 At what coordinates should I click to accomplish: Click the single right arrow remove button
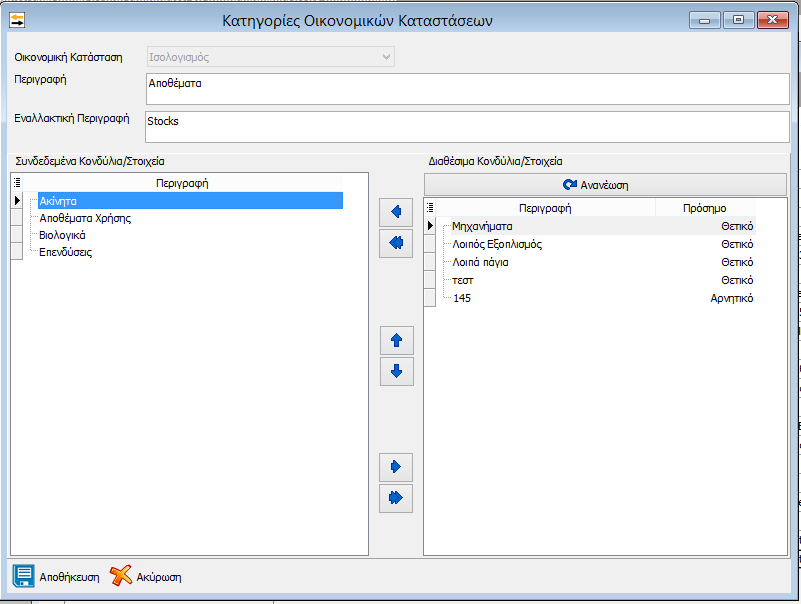pos(396,467)
